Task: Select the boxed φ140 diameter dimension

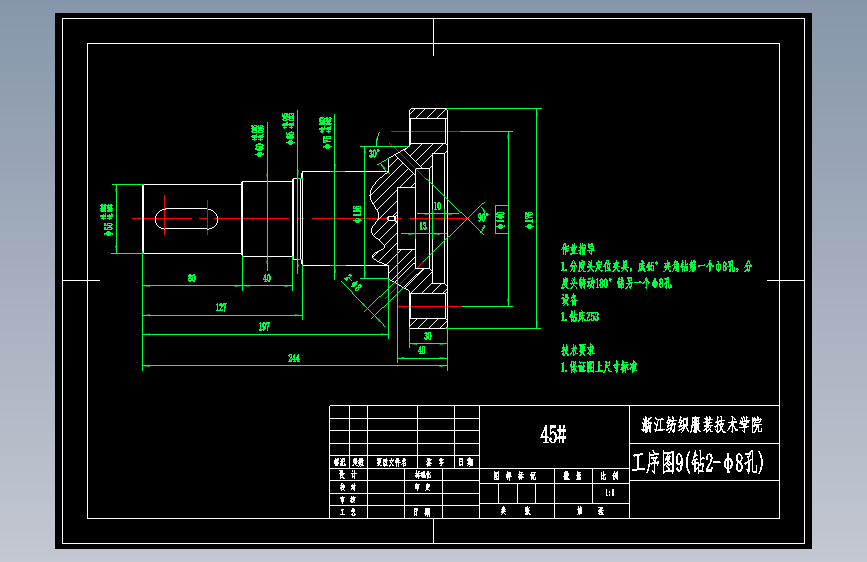Action: click(x=501, y=218)
